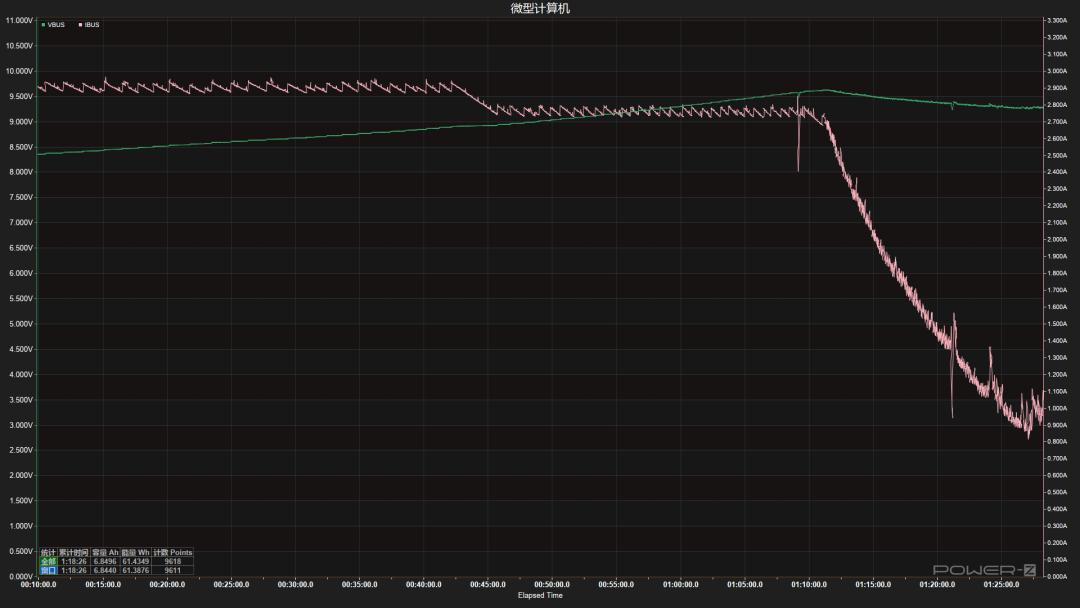Click the chart title 微型计算机

point(540,8)
